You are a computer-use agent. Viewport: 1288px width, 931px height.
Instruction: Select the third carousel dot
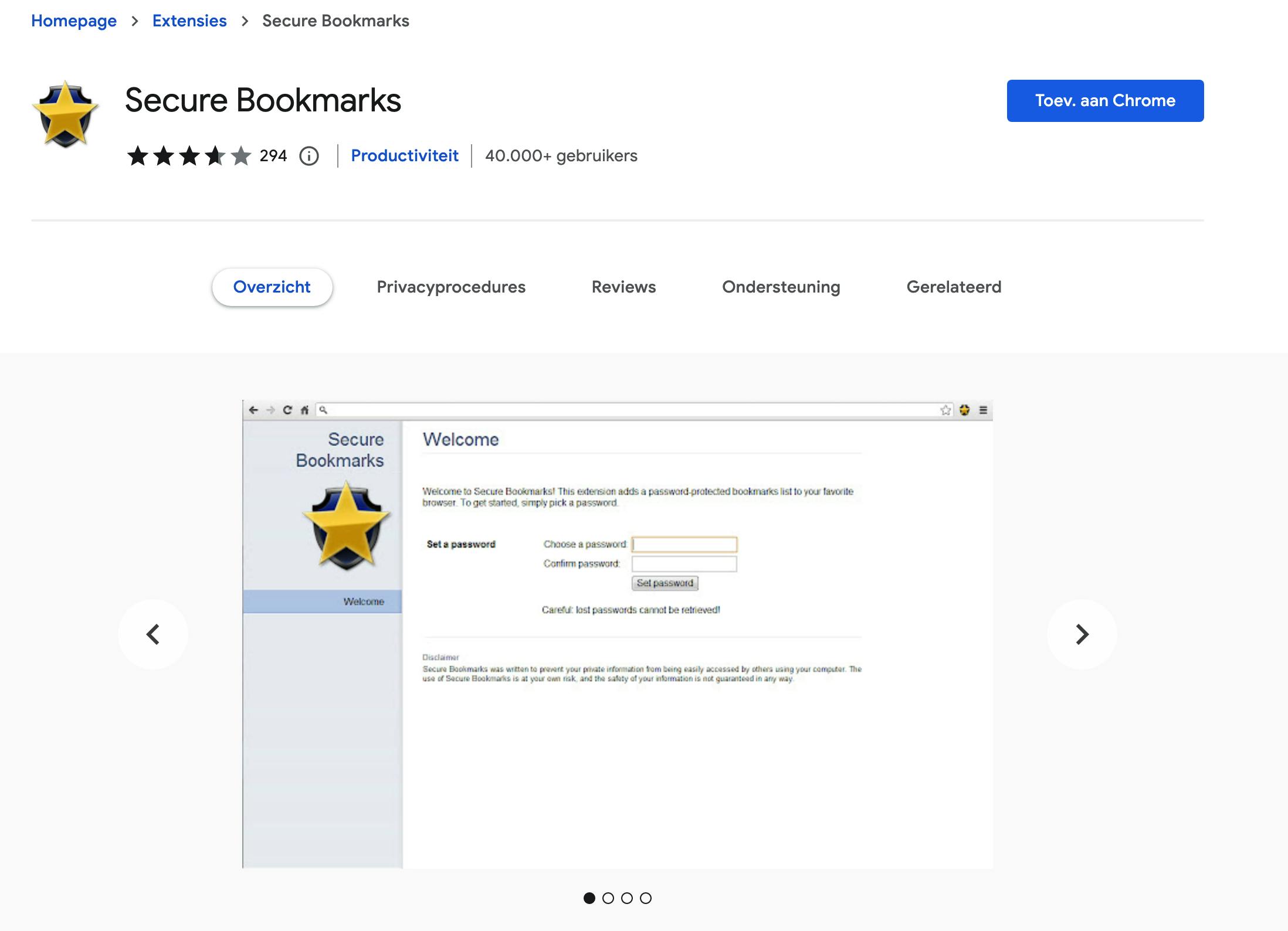click(627, 898)
